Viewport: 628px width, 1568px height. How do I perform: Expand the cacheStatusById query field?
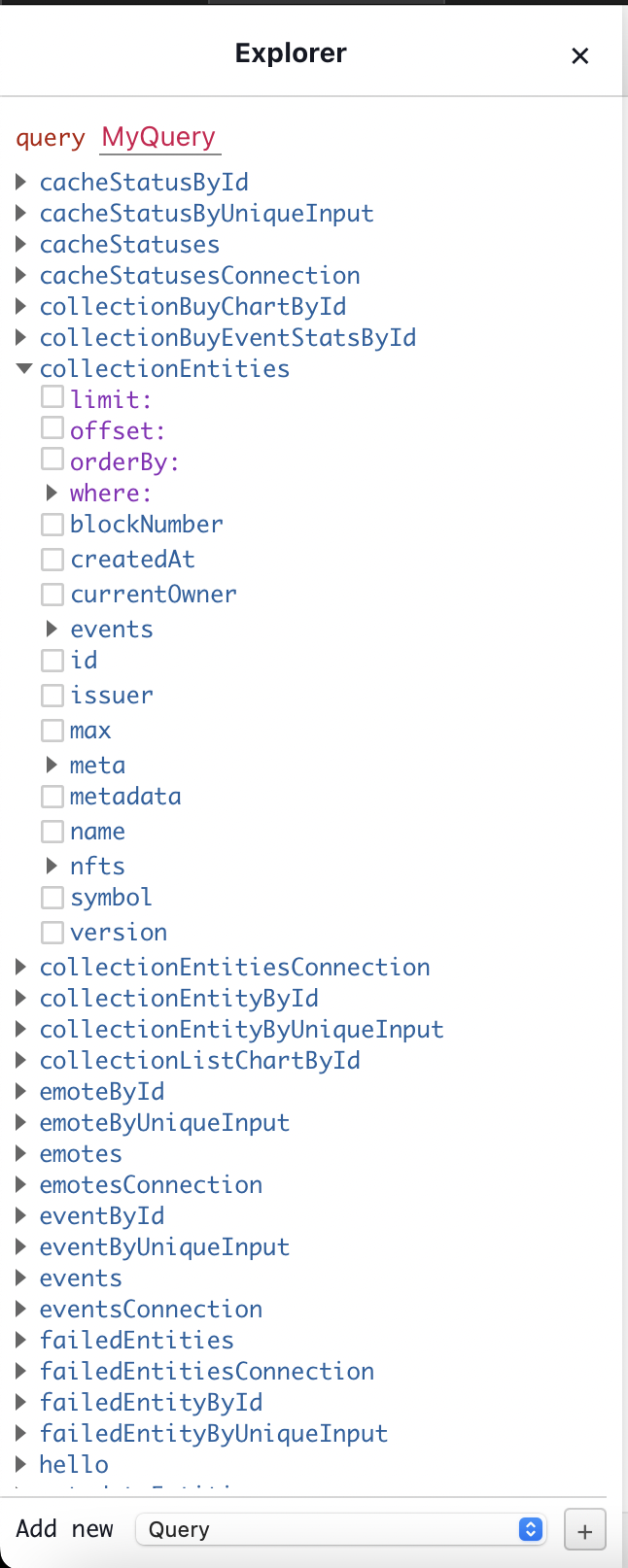pyautogui.click(x=22, y=183)
